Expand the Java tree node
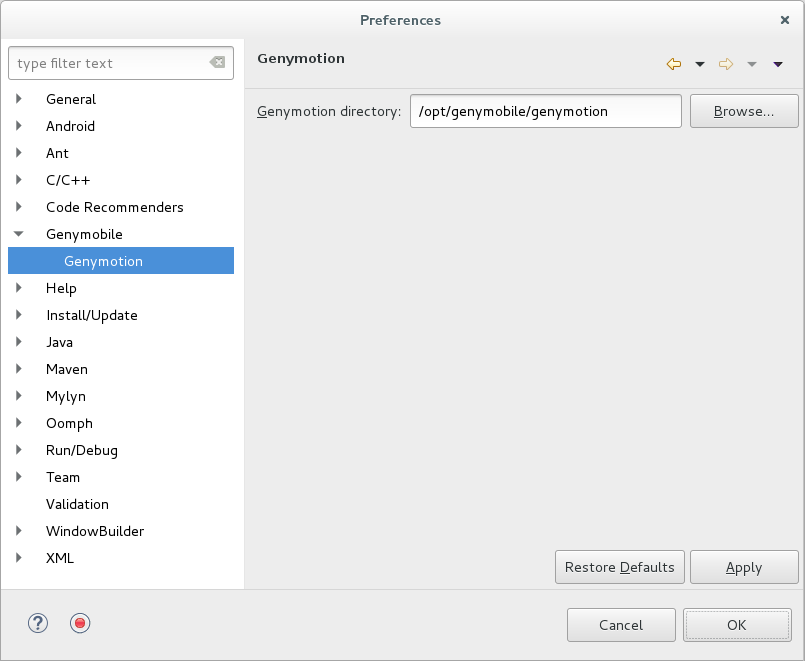Image resolution: width=805 pixels, height=661 pixels. [x=19, y=342]
